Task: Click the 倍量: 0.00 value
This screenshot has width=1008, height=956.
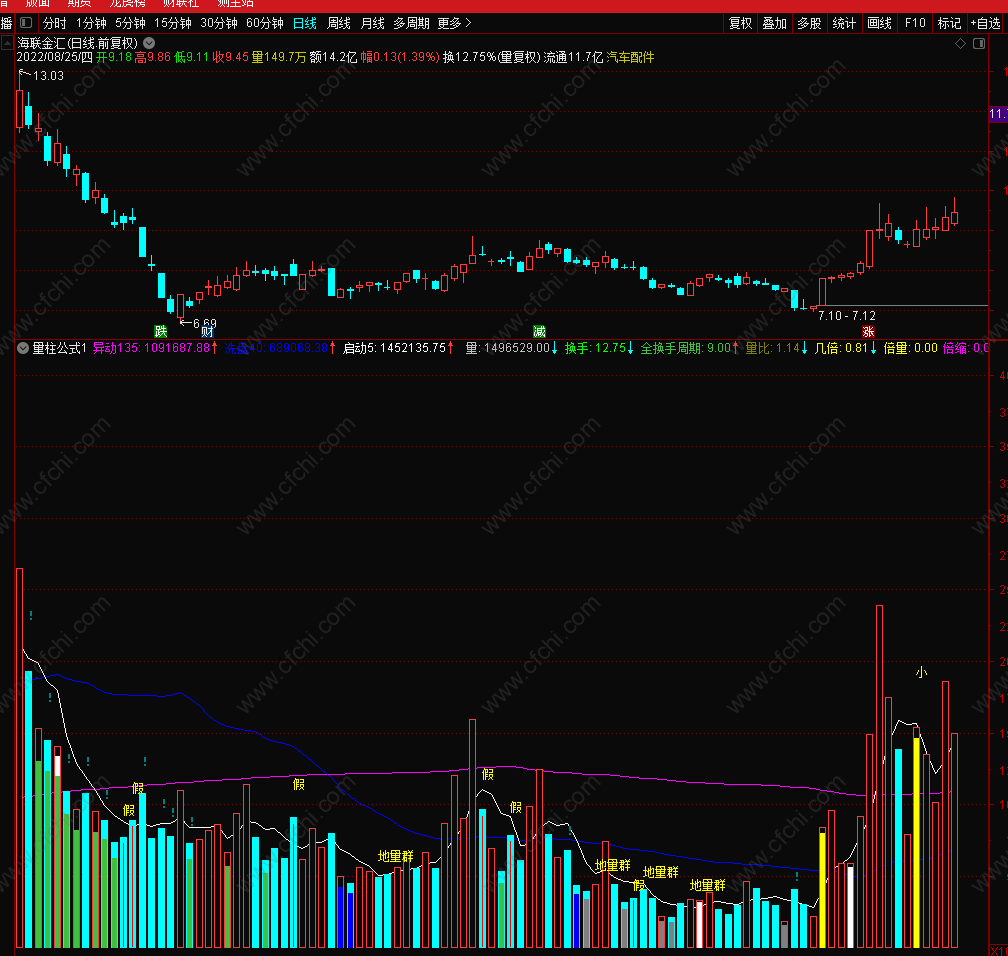Action: (910, 348)
